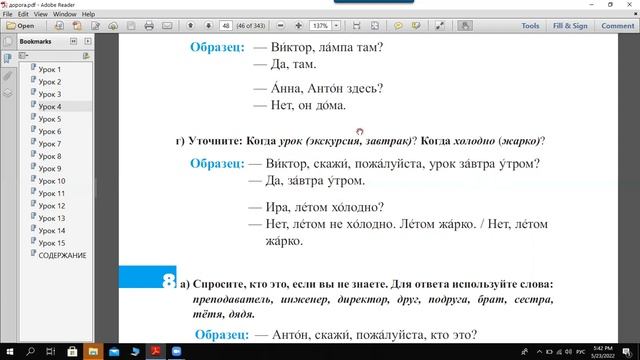Click the Save to cloud icon

(x=113, y=26)
